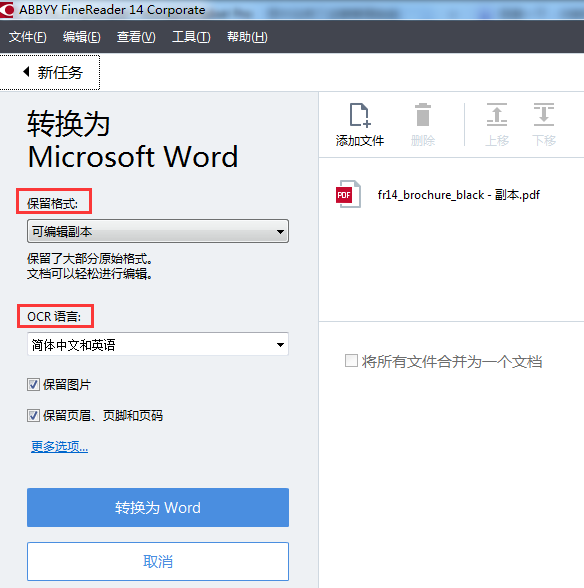Click the Move Down (下移) icon
584x588 pixels.
[x=543, y=115]
